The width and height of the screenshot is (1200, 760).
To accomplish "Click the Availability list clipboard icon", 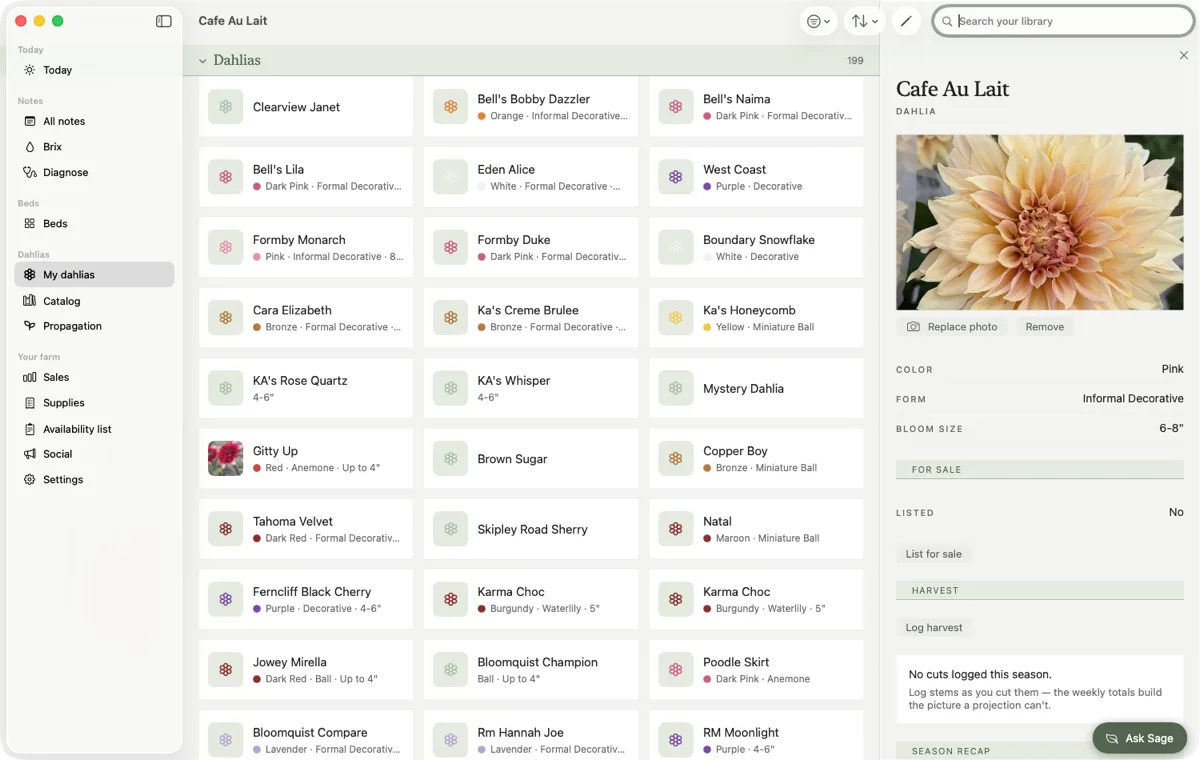I will [30, 429].
